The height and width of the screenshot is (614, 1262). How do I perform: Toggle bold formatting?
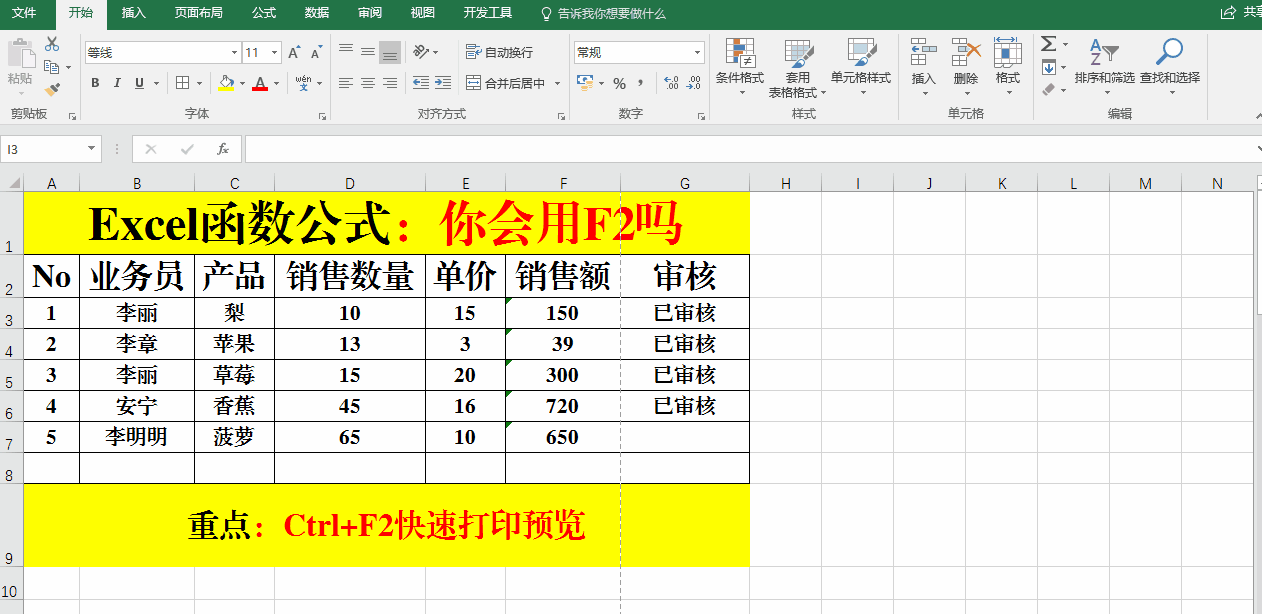(95, 83)
